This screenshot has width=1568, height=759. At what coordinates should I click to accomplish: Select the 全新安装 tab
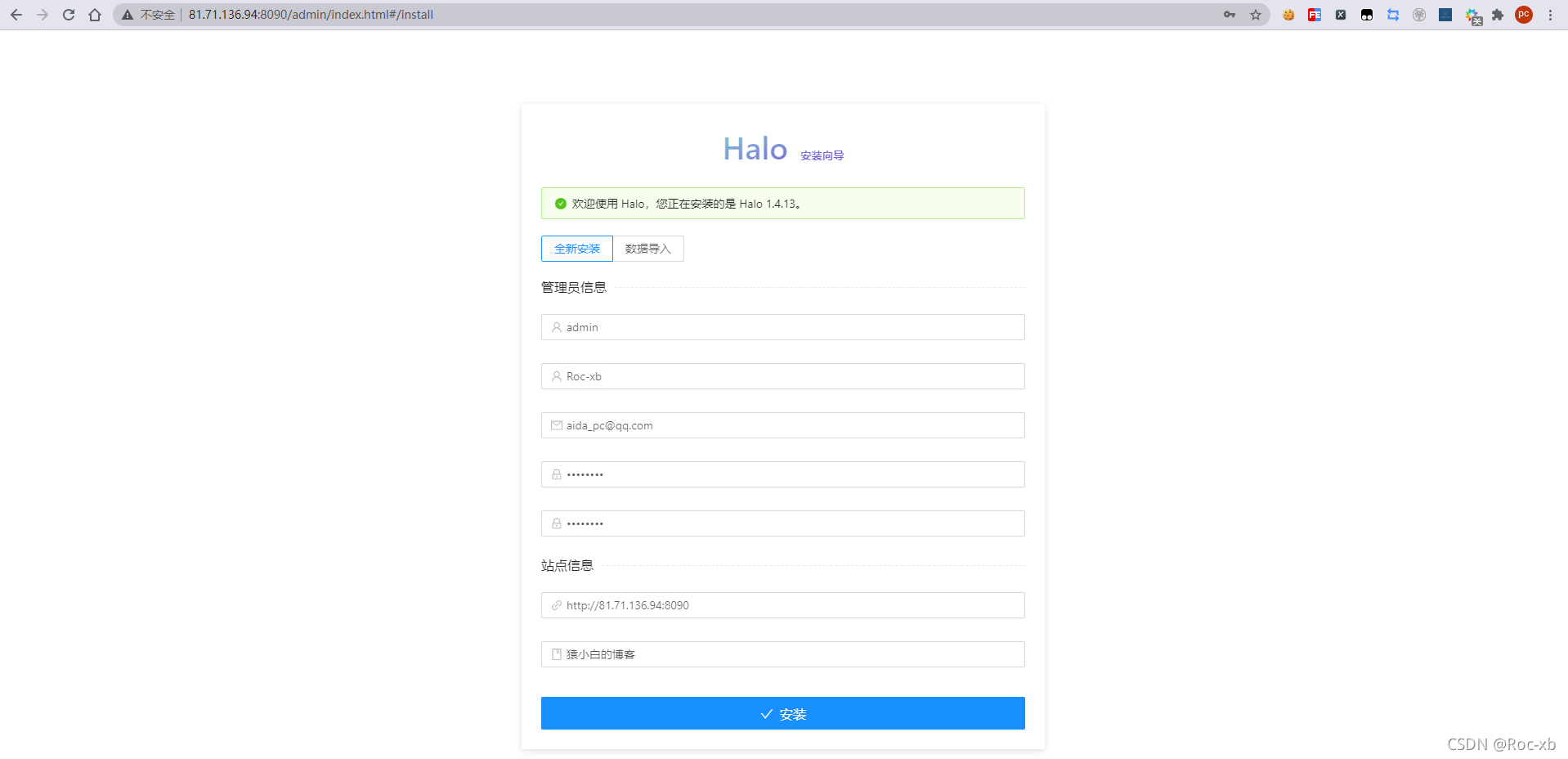(x=577, y=249)
